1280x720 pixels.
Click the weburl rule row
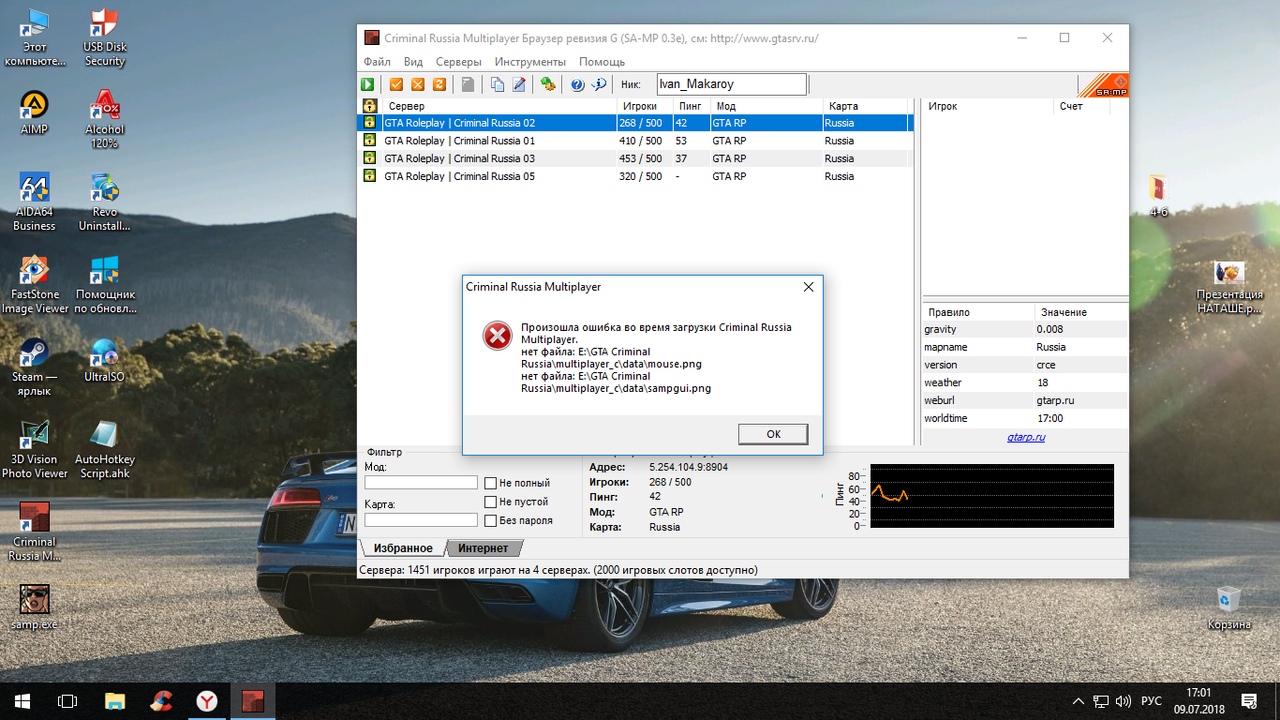pyautogui.click(x=1025, y=400)
